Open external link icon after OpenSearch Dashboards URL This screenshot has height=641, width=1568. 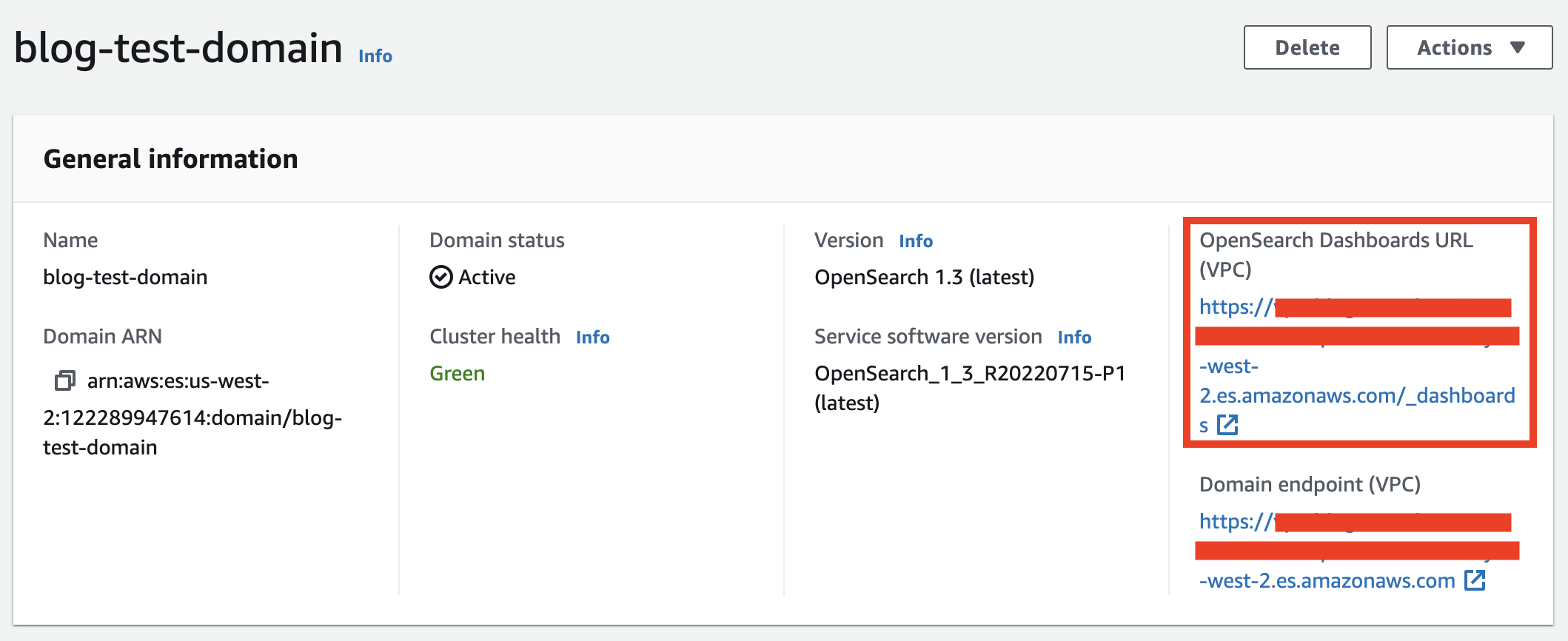point(1227,425)
